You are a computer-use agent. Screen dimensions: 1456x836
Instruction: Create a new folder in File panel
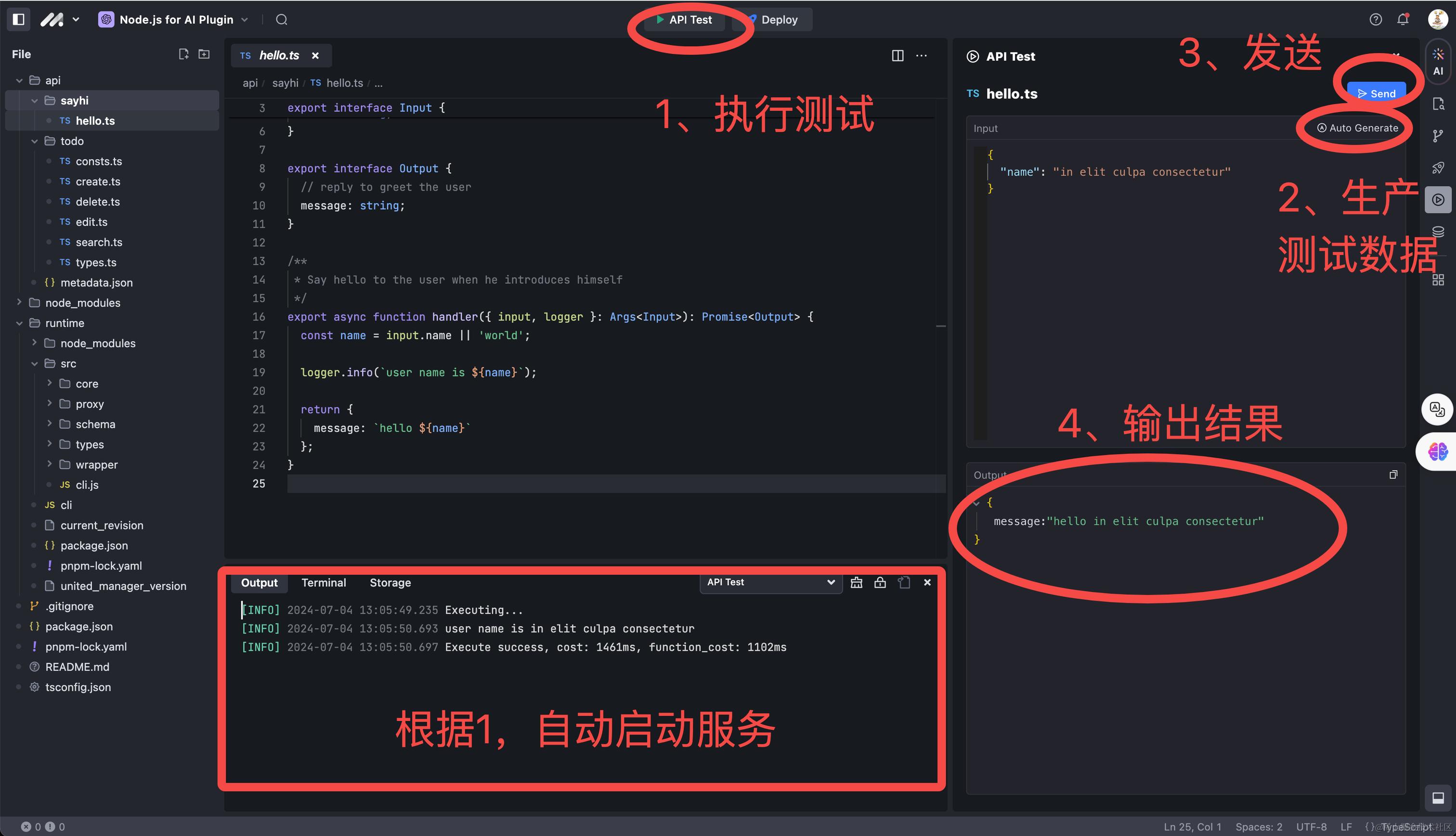(204, 54)
